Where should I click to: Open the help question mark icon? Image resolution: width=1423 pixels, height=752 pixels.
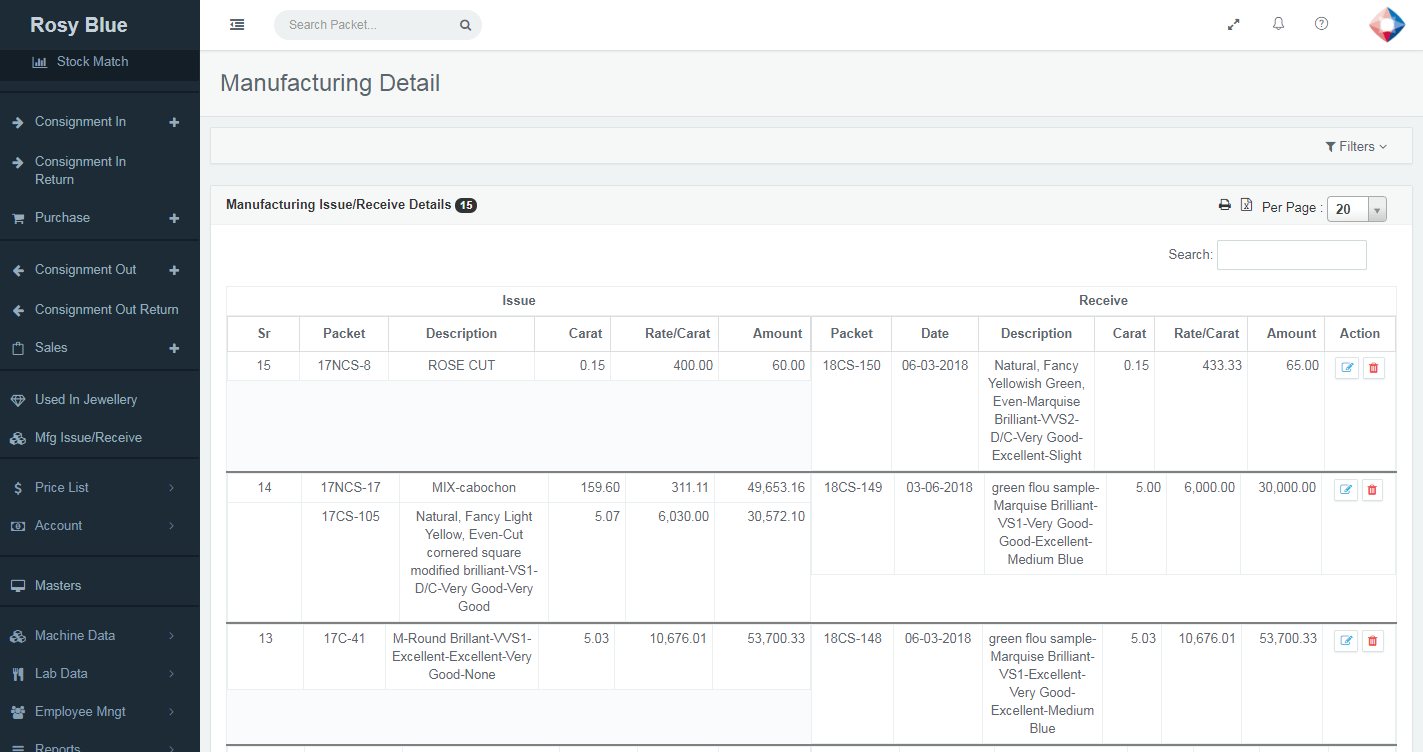click(x=1321, y=24)
